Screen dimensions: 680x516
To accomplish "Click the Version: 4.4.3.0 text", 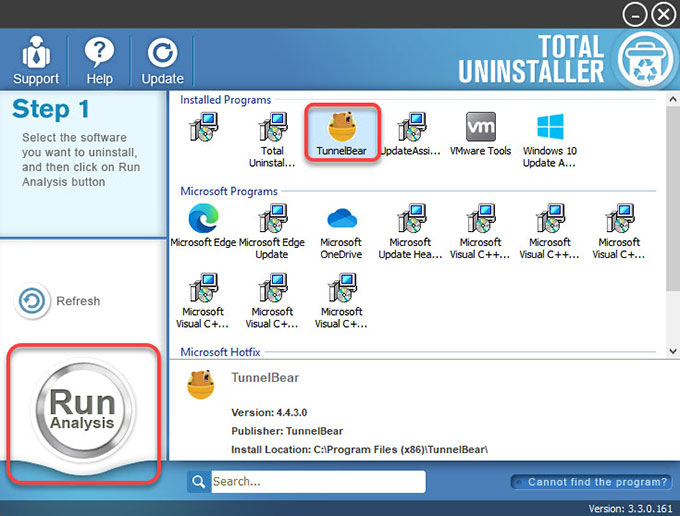I will click(269, 412).
